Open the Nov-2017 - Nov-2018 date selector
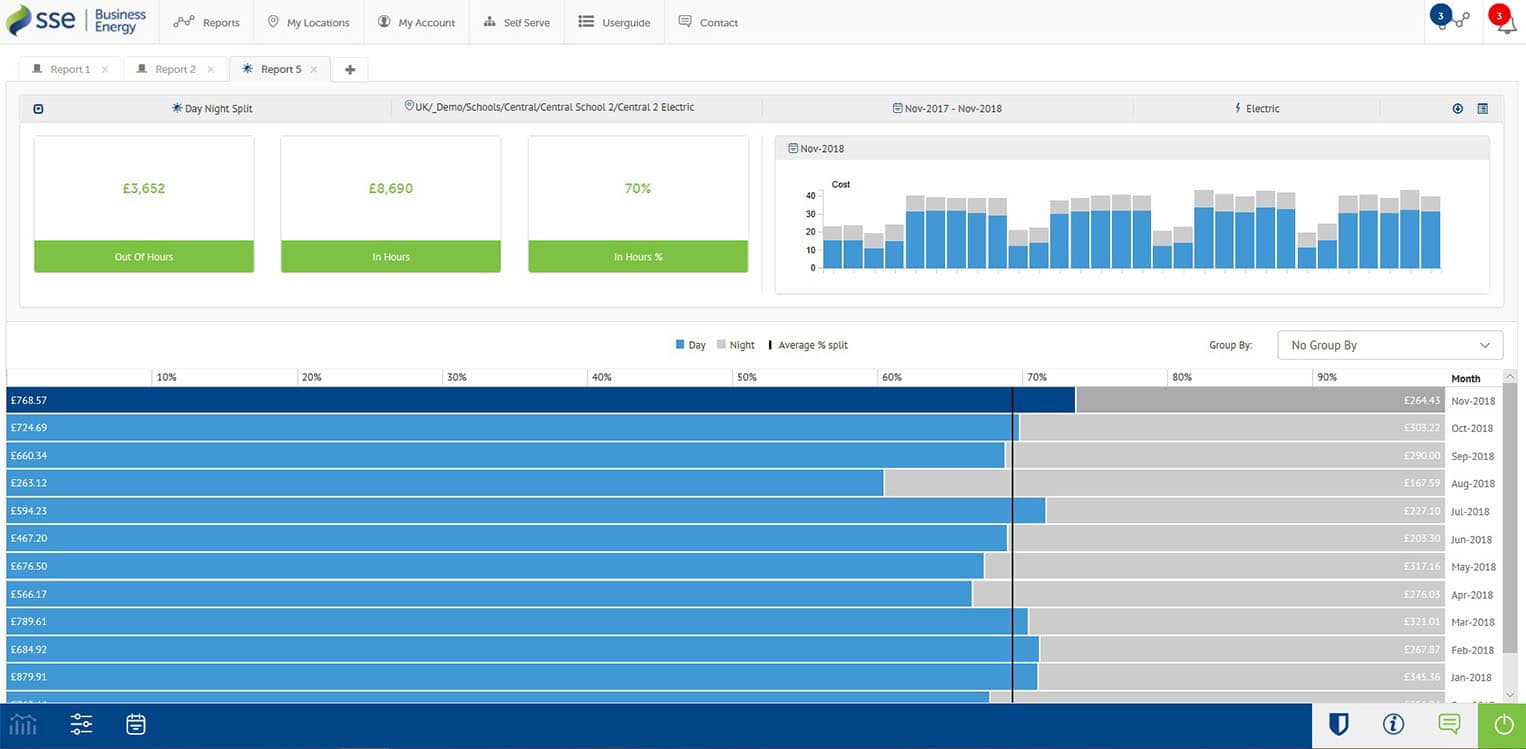 click(x=947, y=108)
